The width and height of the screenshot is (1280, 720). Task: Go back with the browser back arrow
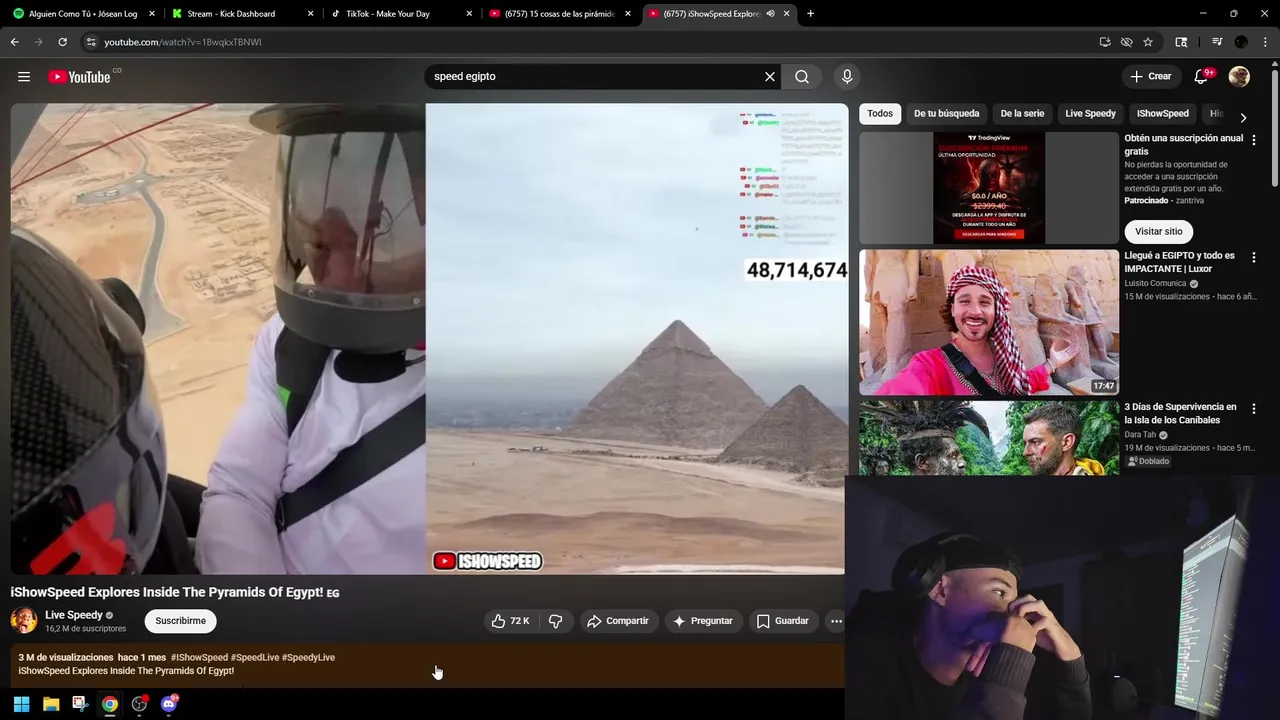pos(14,42)
